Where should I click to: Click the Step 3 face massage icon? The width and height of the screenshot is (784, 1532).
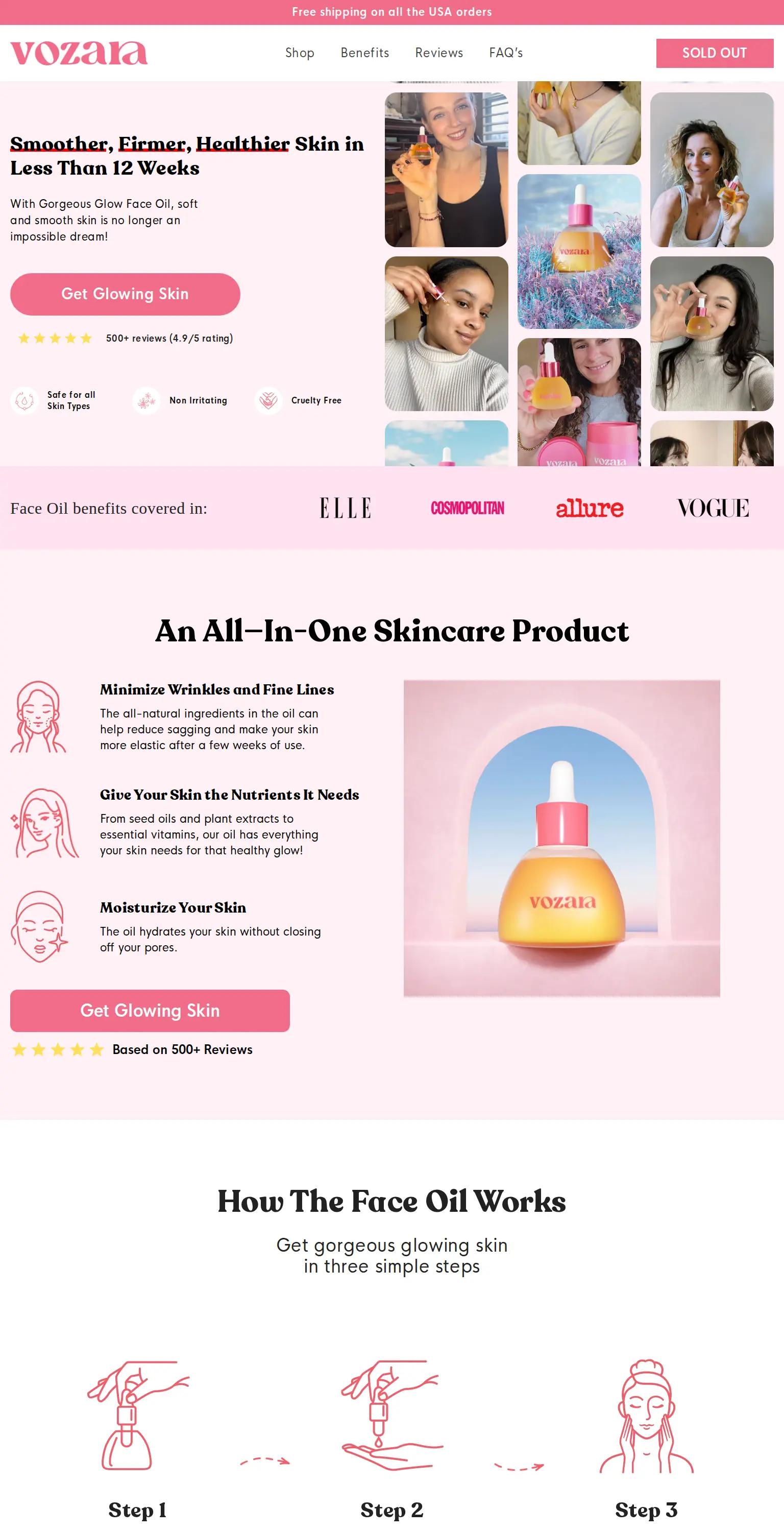coord(646,1416)
